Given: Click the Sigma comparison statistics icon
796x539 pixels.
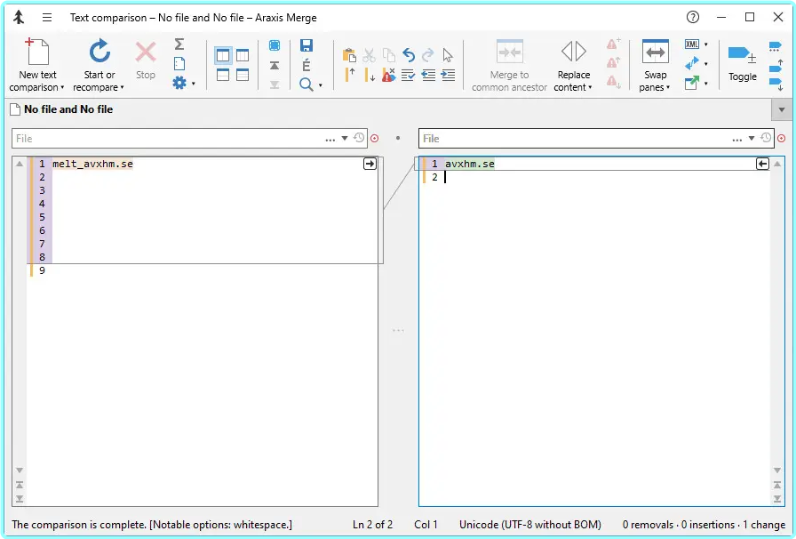Looking at the screenshot, I should point(179,44).
